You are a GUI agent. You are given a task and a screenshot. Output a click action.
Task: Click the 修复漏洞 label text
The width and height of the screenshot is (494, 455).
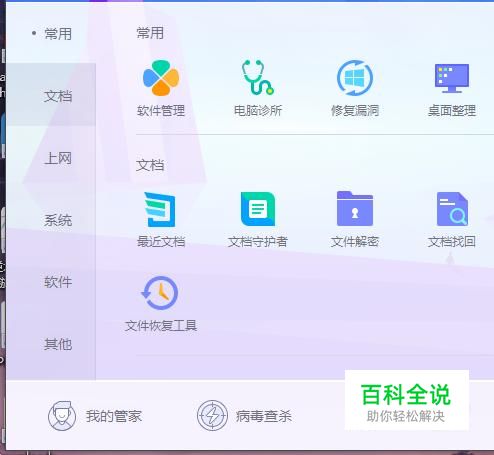[355, 111]
